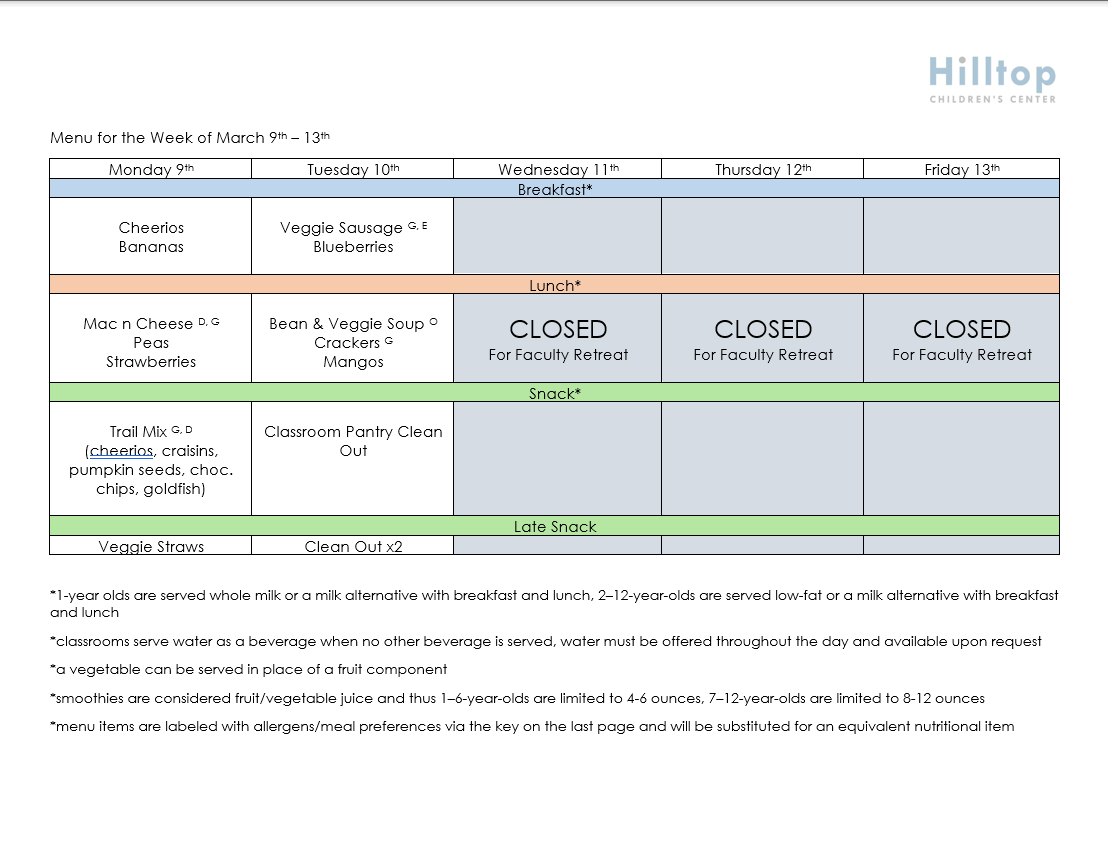Click the Menu for the Week title
This screenshot has height=854, width=1108.
coord(190,138)
